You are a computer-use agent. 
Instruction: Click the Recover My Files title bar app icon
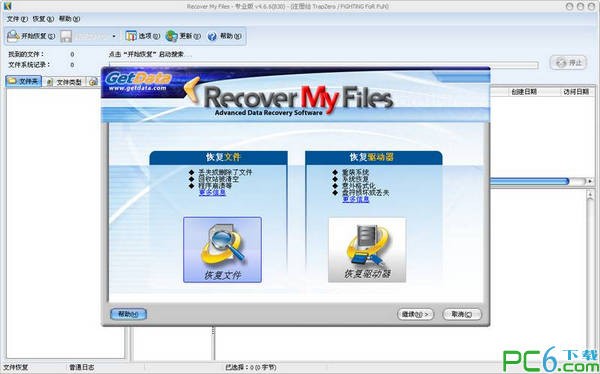pyautogui.click(x=7, y=6)
